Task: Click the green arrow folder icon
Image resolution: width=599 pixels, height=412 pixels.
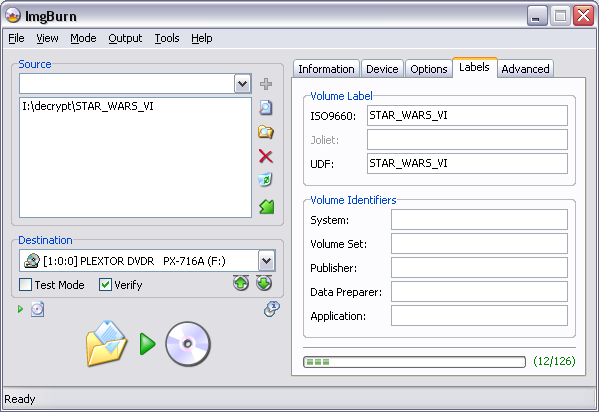Action: coord(267,207)
